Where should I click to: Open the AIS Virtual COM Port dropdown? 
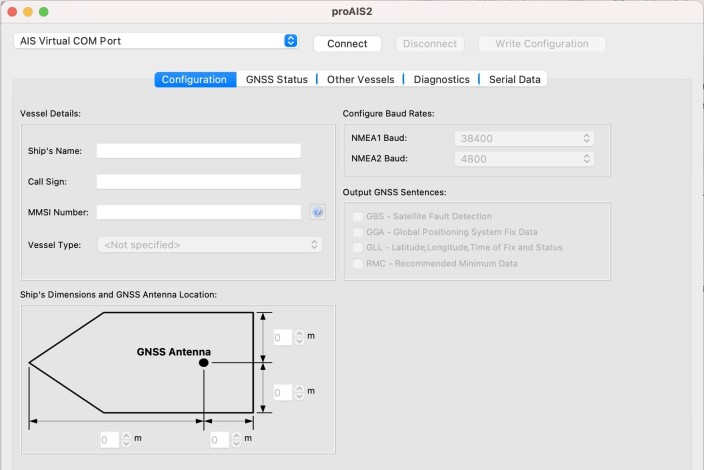pyautogui.click(x=156, y=41)
